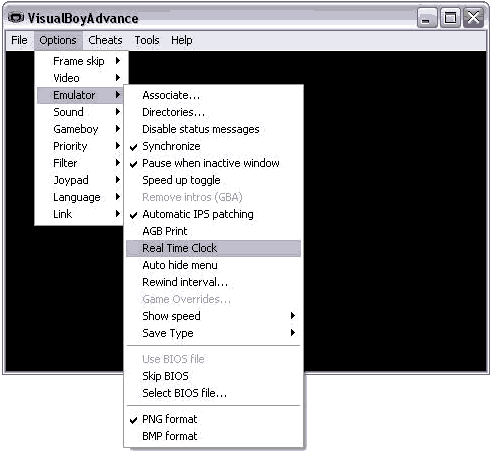This screenshot has width=493, height=451.
Task: Expand the Show speed submenu
Action: tap(213, 316)
